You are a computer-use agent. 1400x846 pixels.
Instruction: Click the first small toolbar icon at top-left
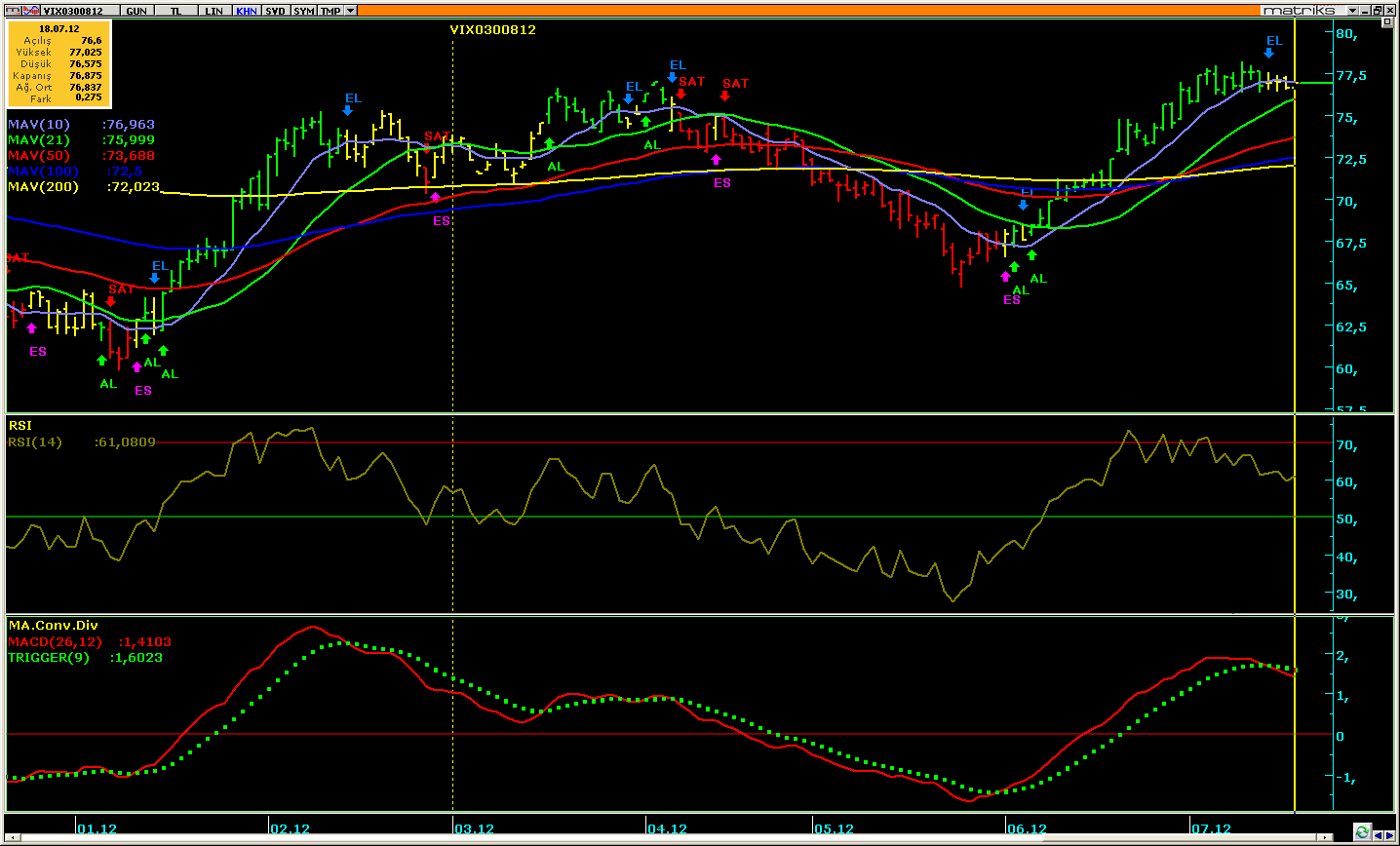click(14, 11)
